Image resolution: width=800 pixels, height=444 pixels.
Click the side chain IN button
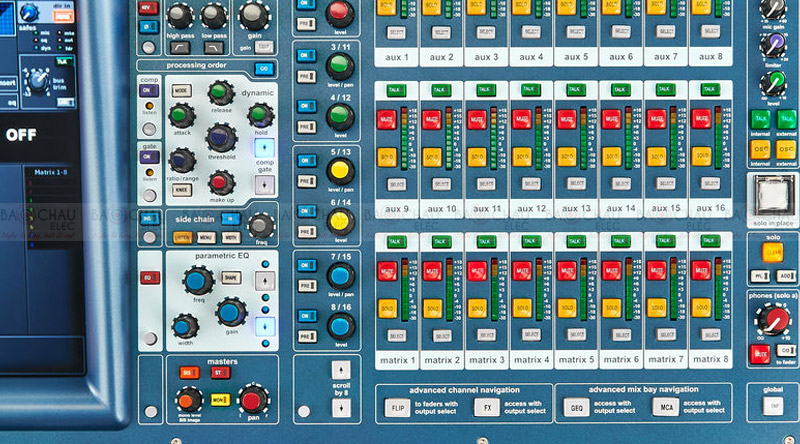tap(230, 219)
